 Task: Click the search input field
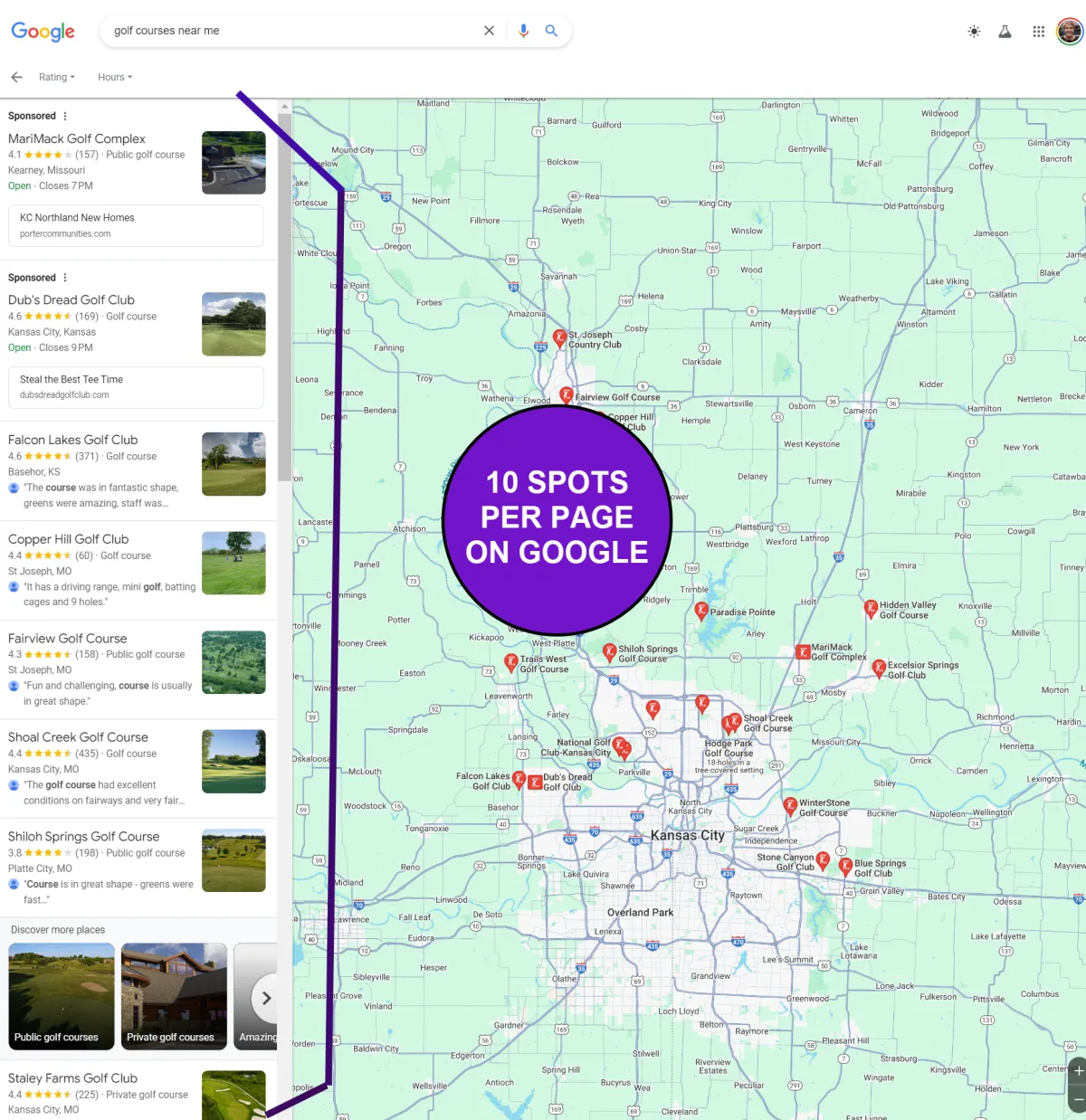click(294, 31)
